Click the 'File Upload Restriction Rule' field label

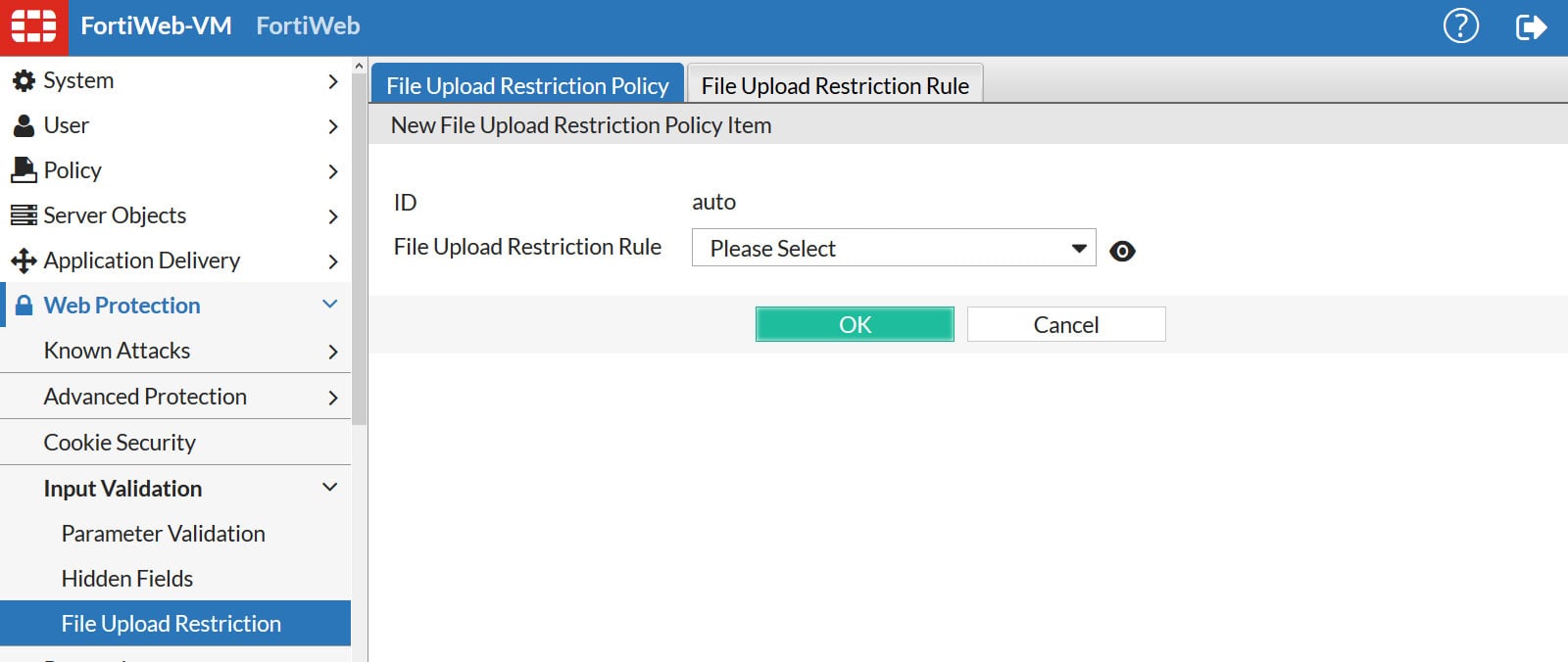coord(527,247)
